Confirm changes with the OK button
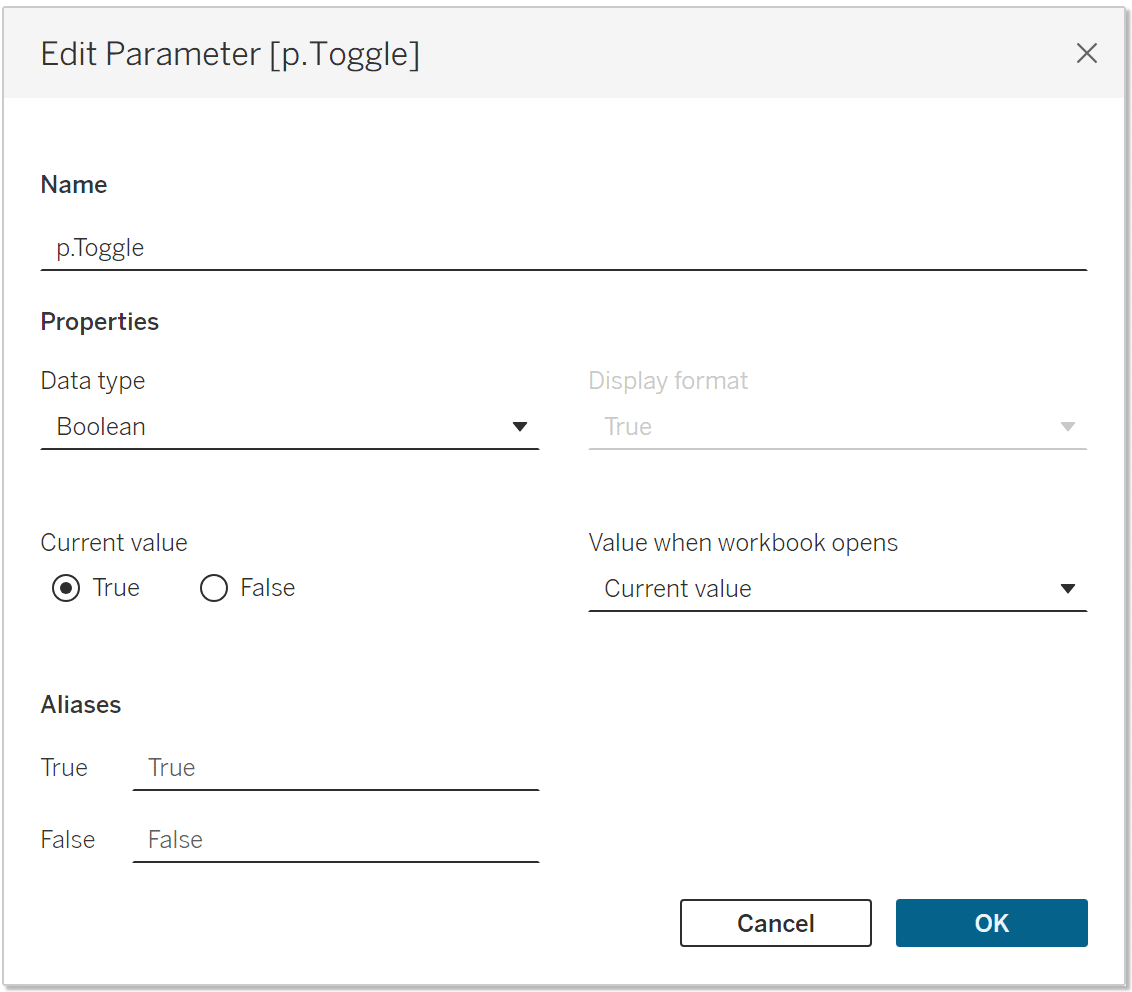The width and height of the screenshot is (1132, 992). 991,923
